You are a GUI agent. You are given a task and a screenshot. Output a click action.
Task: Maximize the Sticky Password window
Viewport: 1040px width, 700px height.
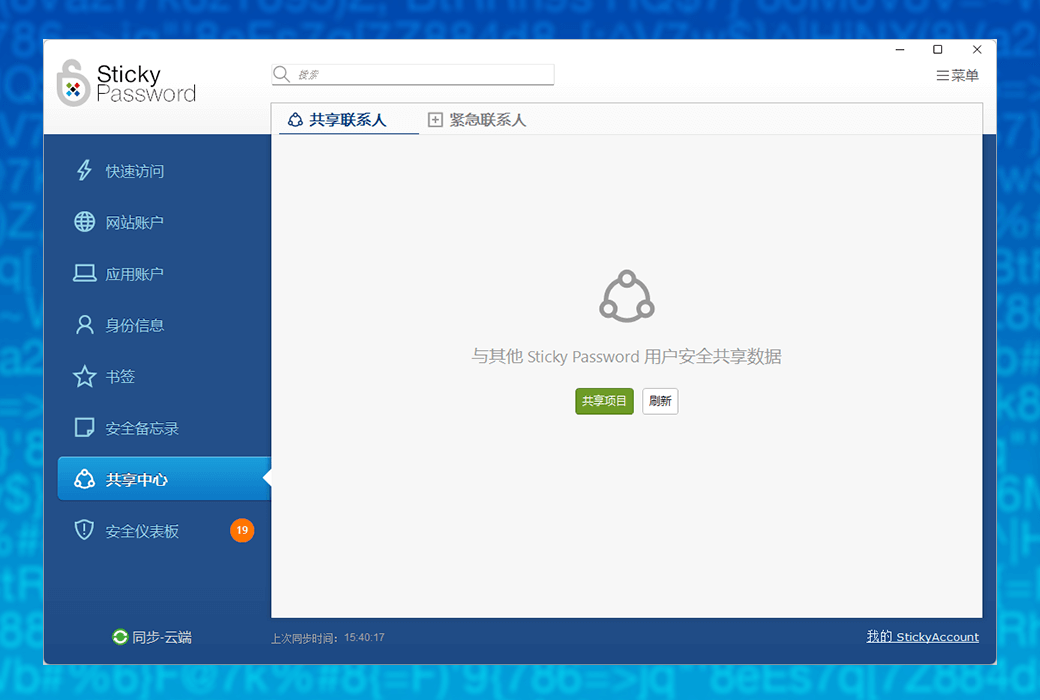tap(938, 50)
